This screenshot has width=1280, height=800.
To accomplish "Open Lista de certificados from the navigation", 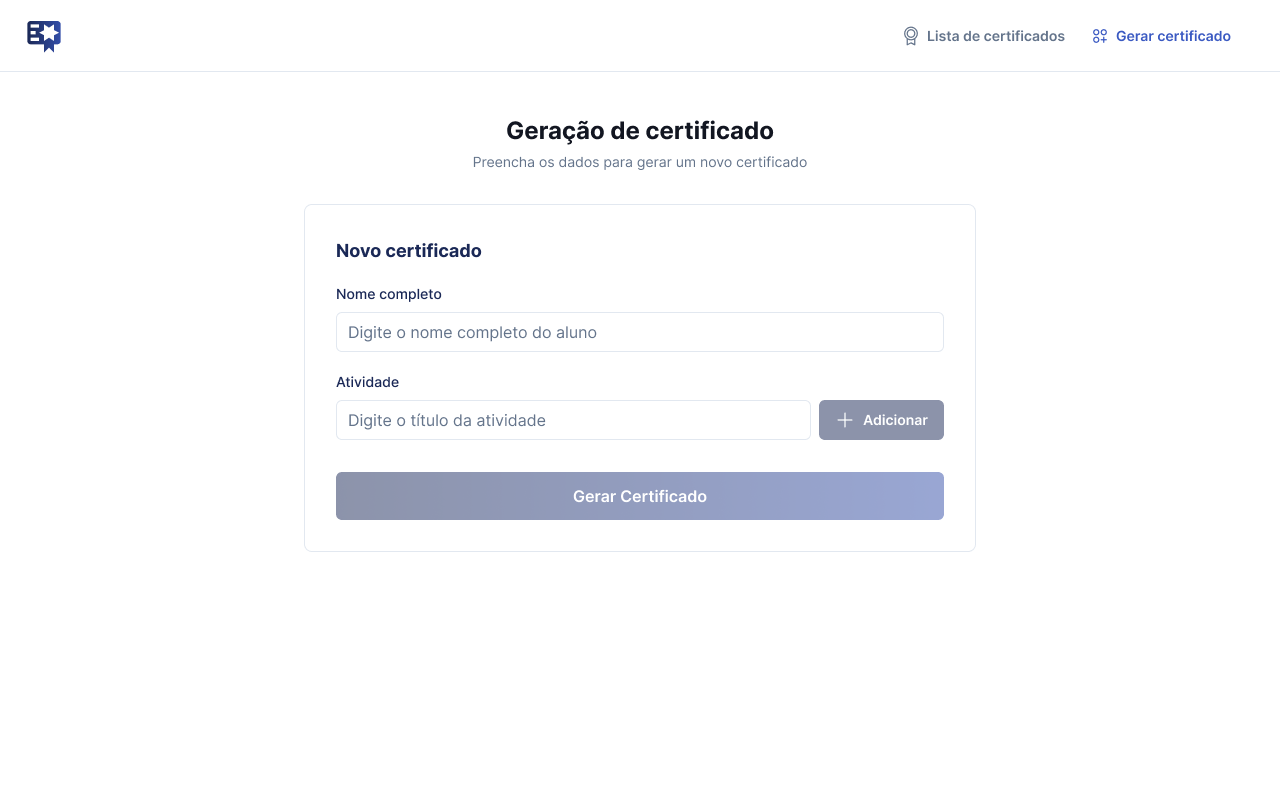I will (x=995, y=35).
